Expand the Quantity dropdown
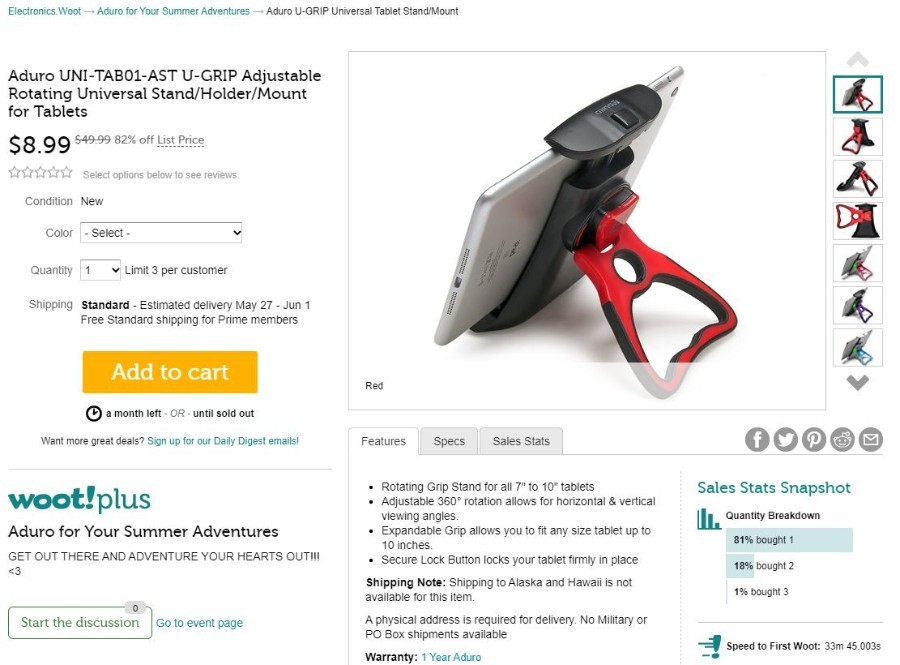Viewport: 900px width, 665px height. click(x=100, y=270)
